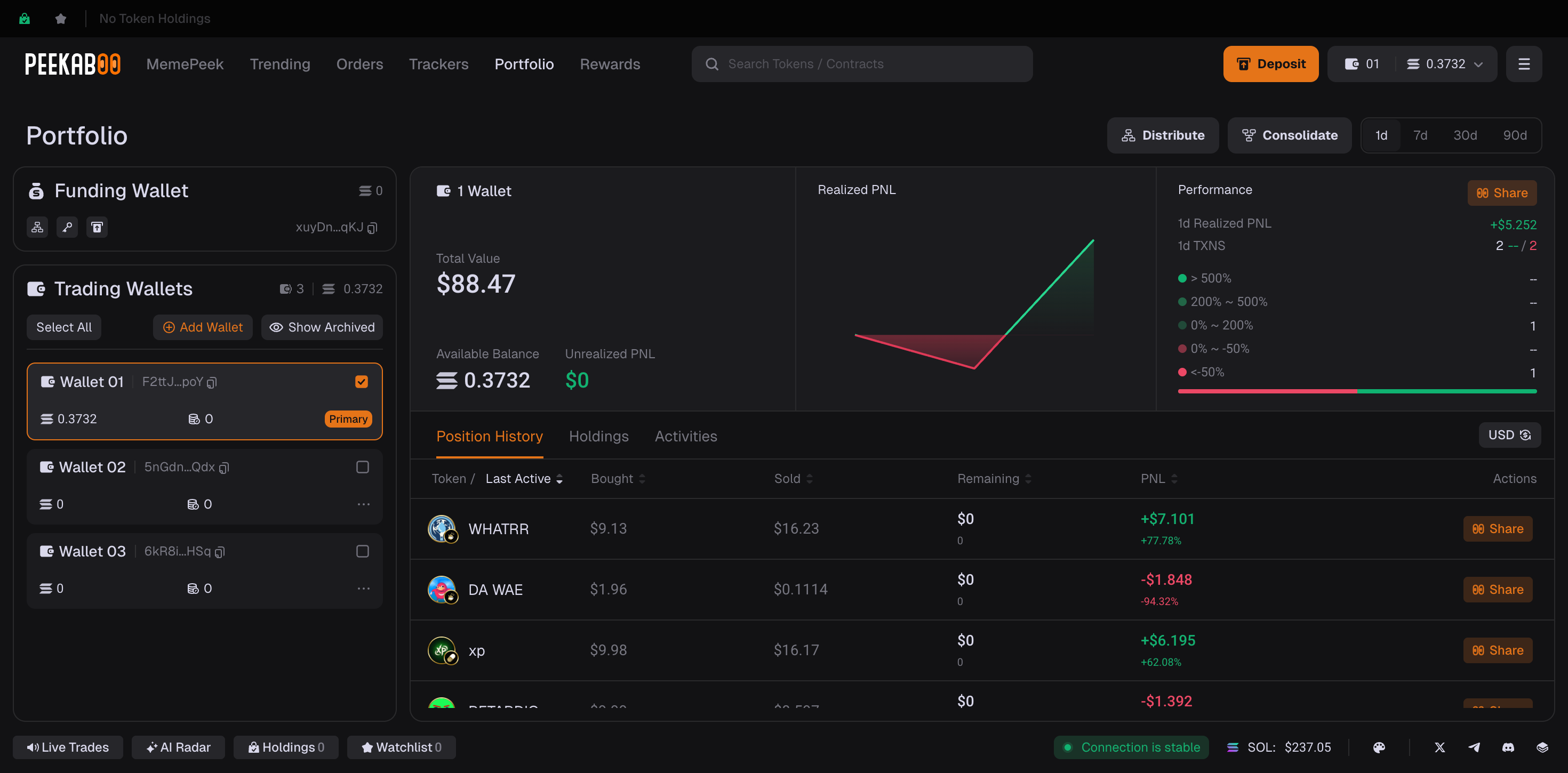The image size is (1568, 773).
Task: Open the theme palette icon in footer
Action: [x=1379, y=747]
